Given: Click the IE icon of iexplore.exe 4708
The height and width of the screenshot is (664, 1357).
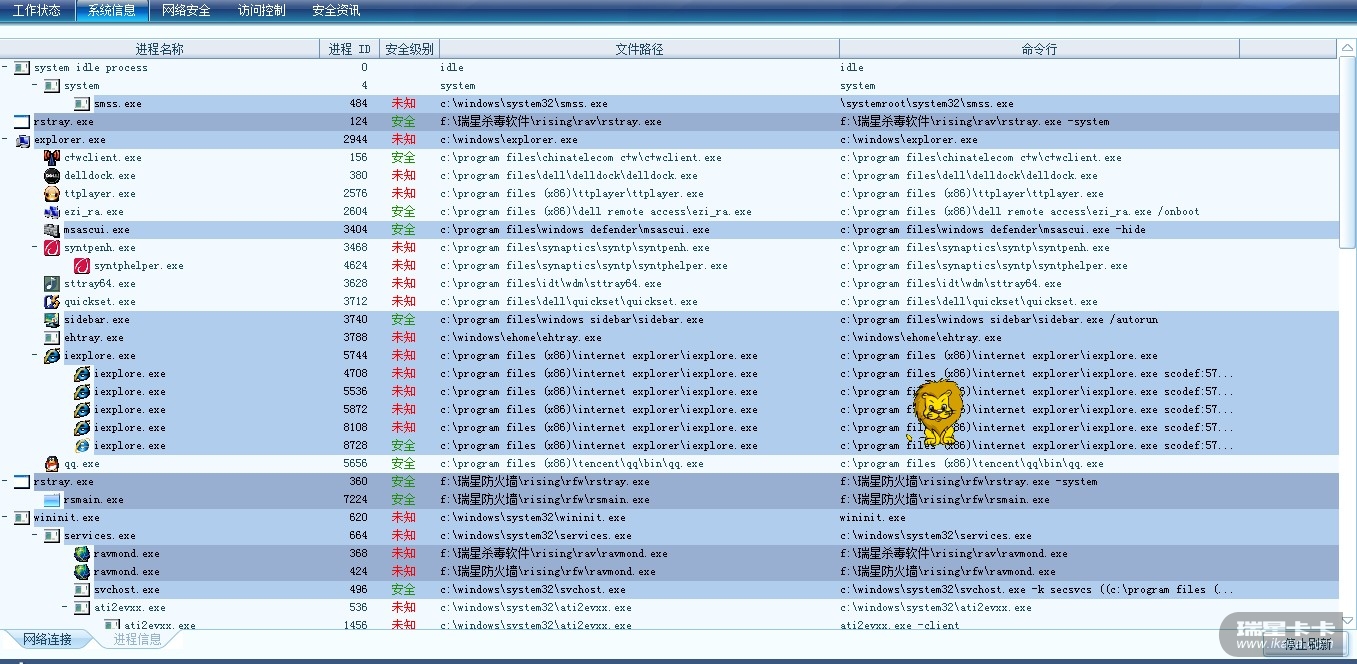Looking at the screenshot, I should (82, 374).
